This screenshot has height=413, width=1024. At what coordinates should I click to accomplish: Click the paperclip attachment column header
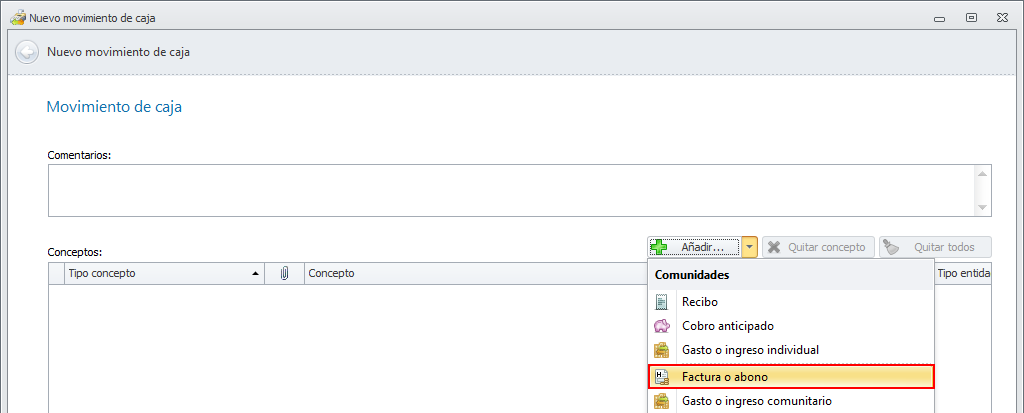tap(284, 273)
